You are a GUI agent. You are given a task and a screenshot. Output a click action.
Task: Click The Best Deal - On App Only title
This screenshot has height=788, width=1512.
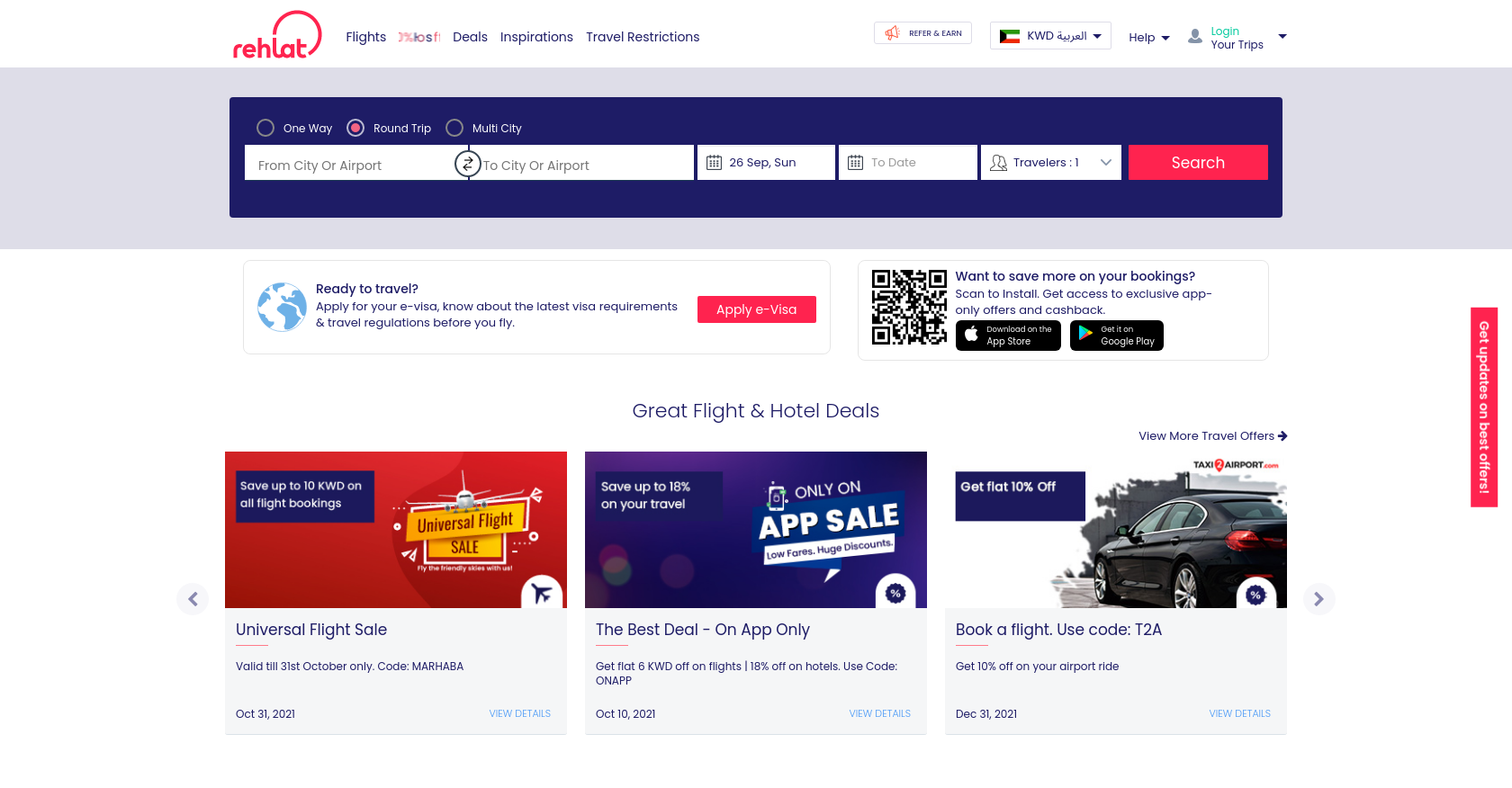click(x=703, y=630)
